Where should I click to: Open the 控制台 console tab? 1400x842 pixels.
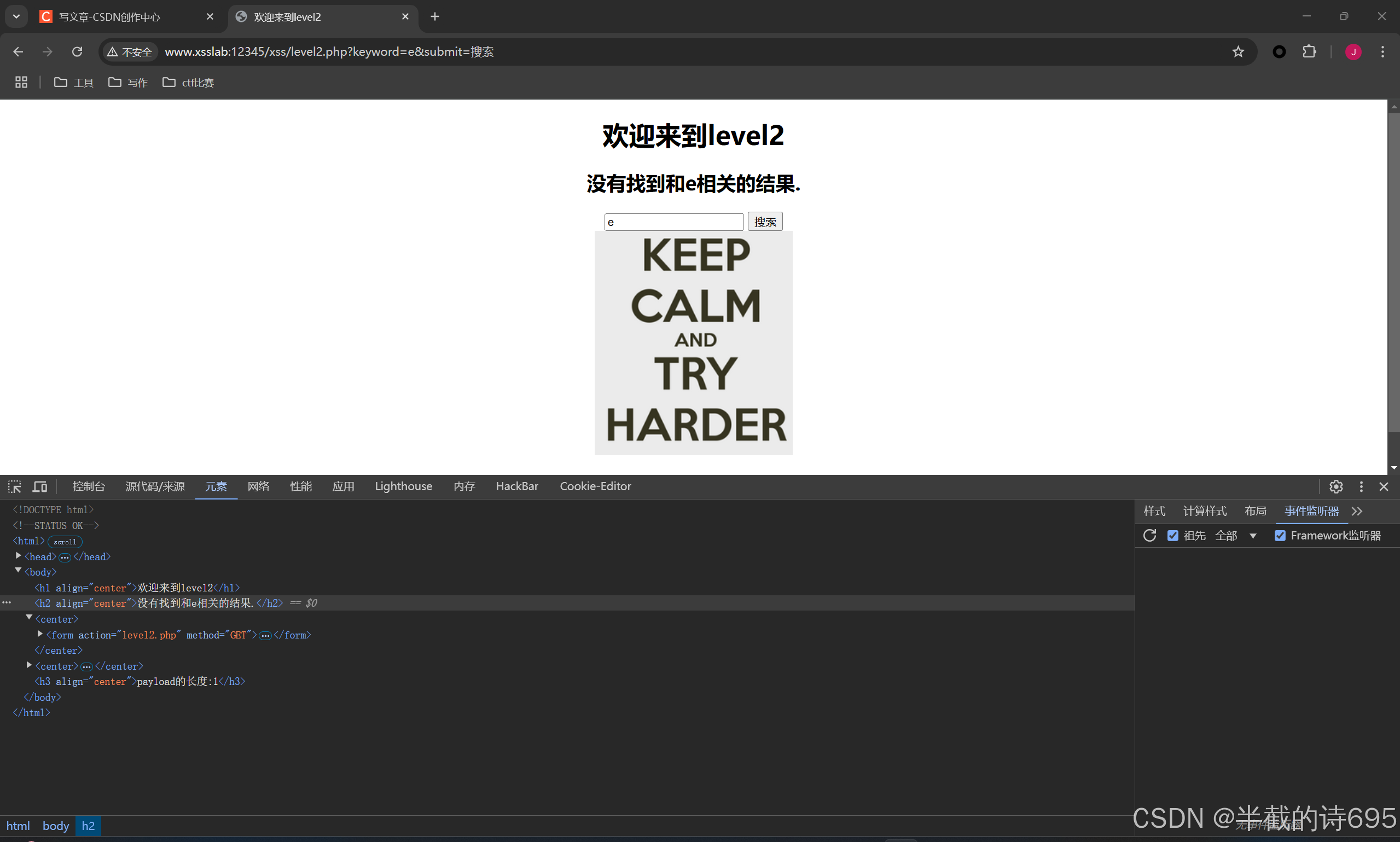point(89,486)
